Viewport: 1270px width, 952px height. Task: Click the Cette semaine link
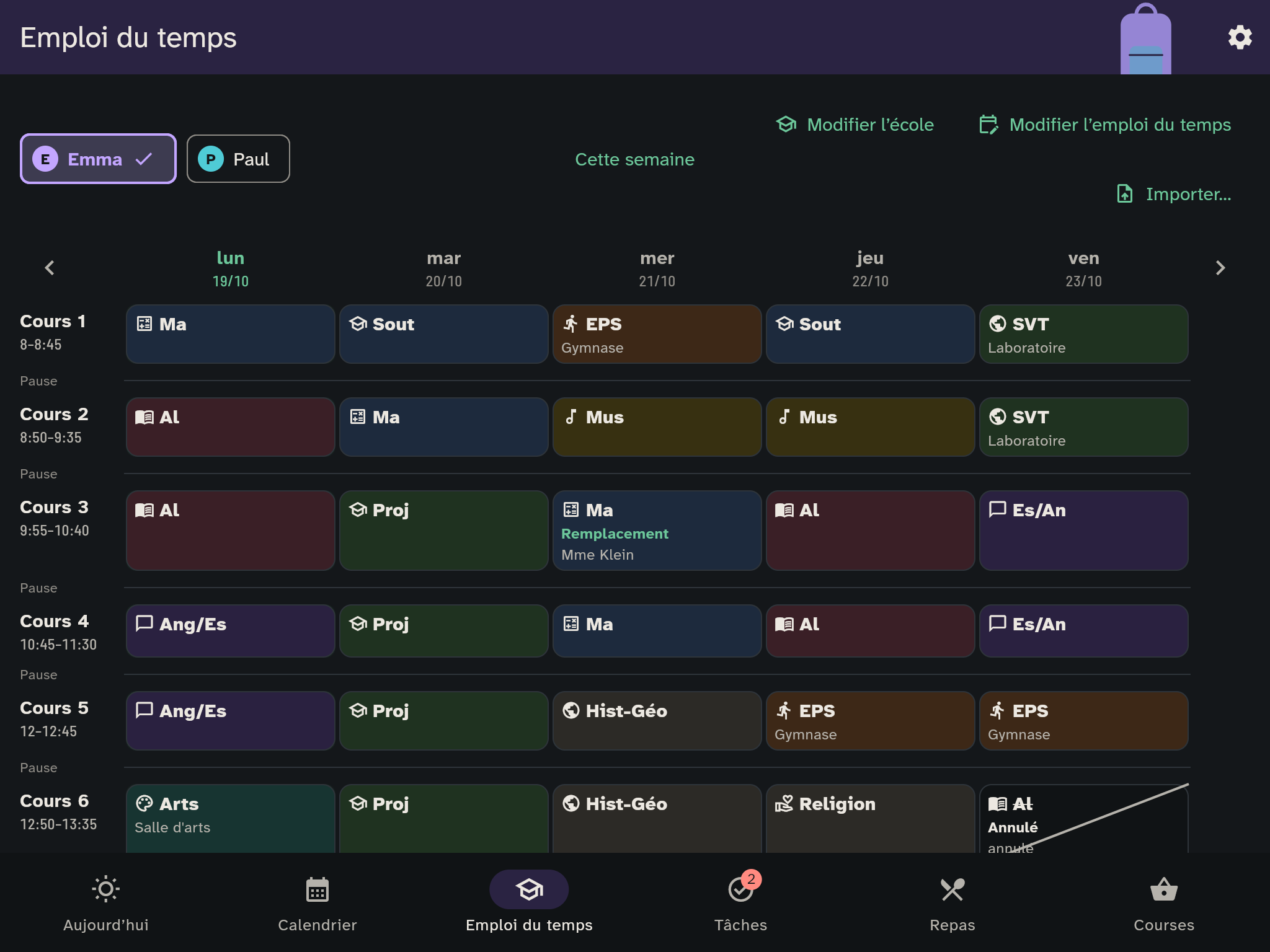tap(634, 159)
